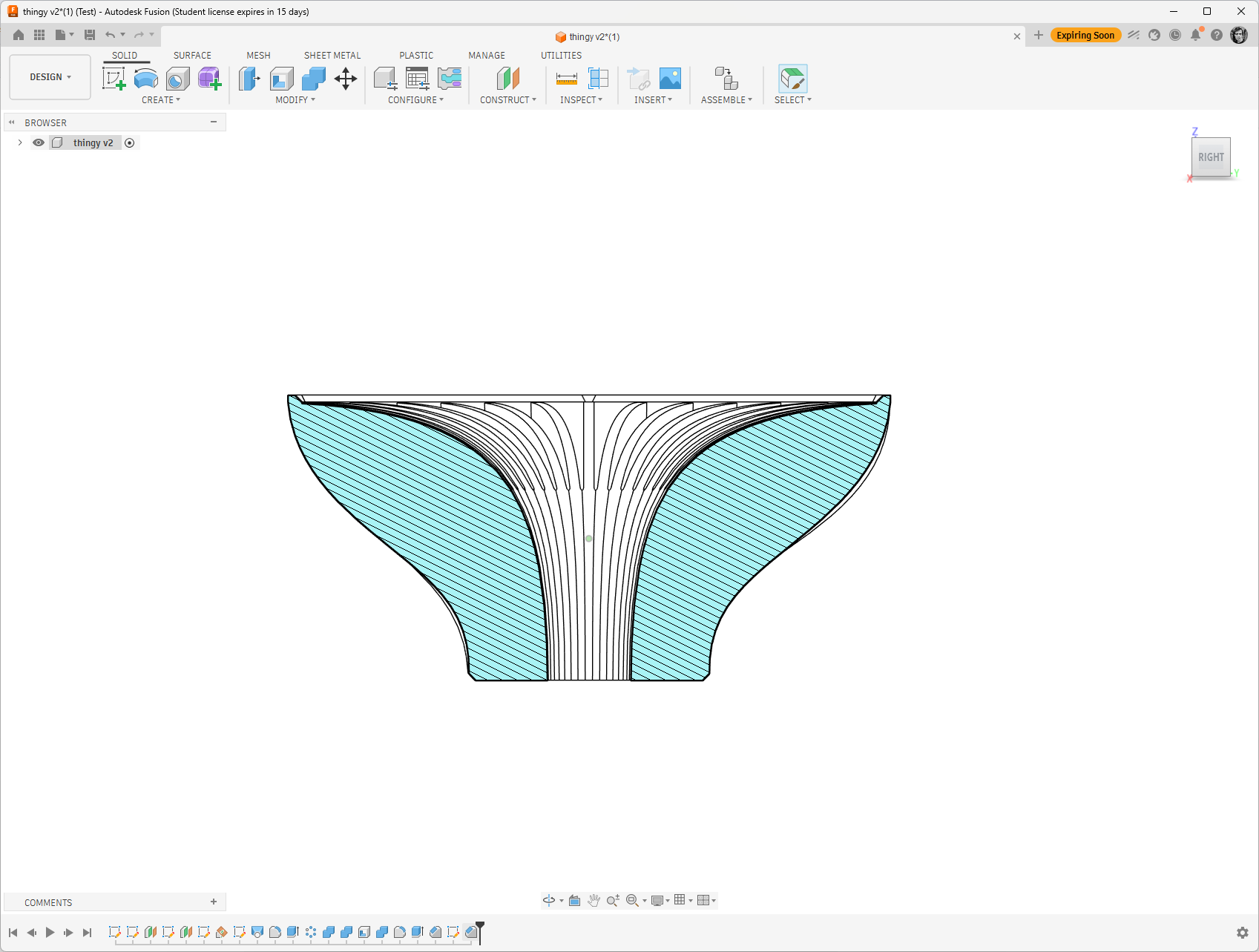Toggle activate radio button for thingy v2

click(x=130, y=142)
